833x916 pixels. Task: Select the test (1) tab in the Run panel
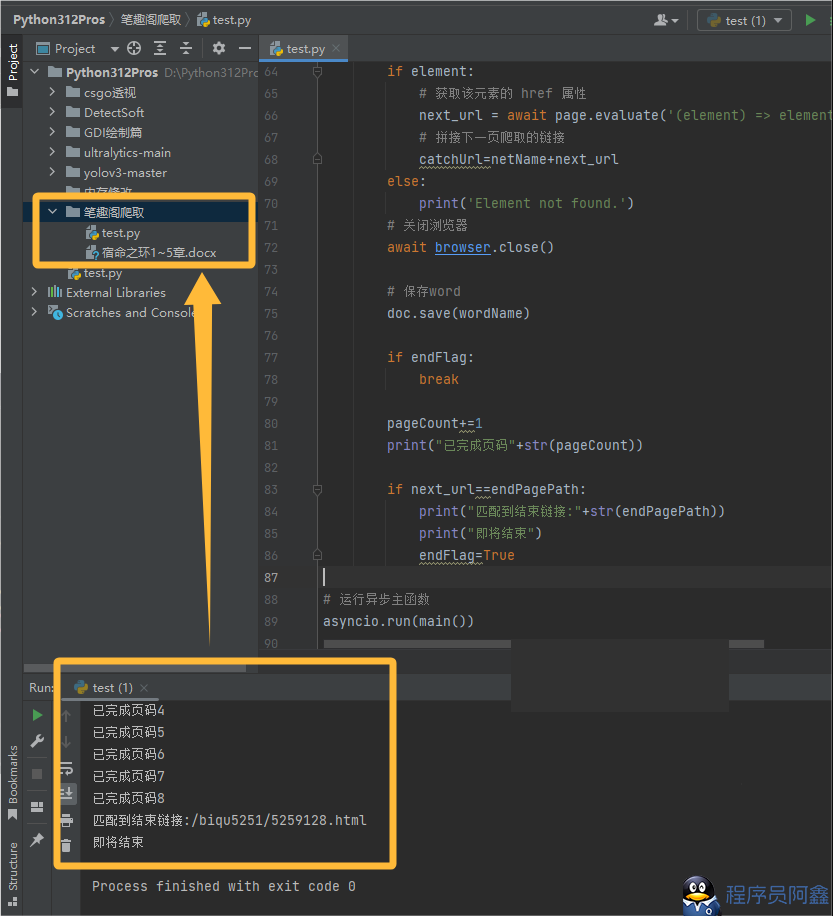111,688
